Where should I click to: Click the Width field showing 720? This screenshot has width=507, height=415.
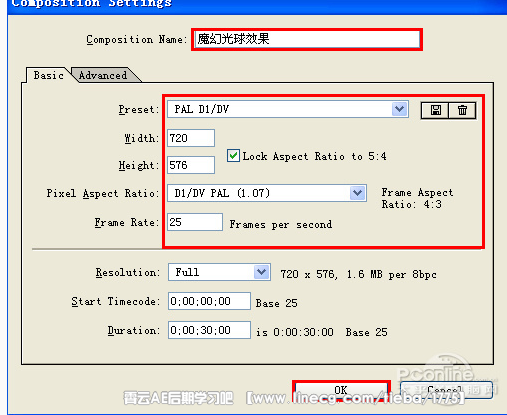point(191,138)
